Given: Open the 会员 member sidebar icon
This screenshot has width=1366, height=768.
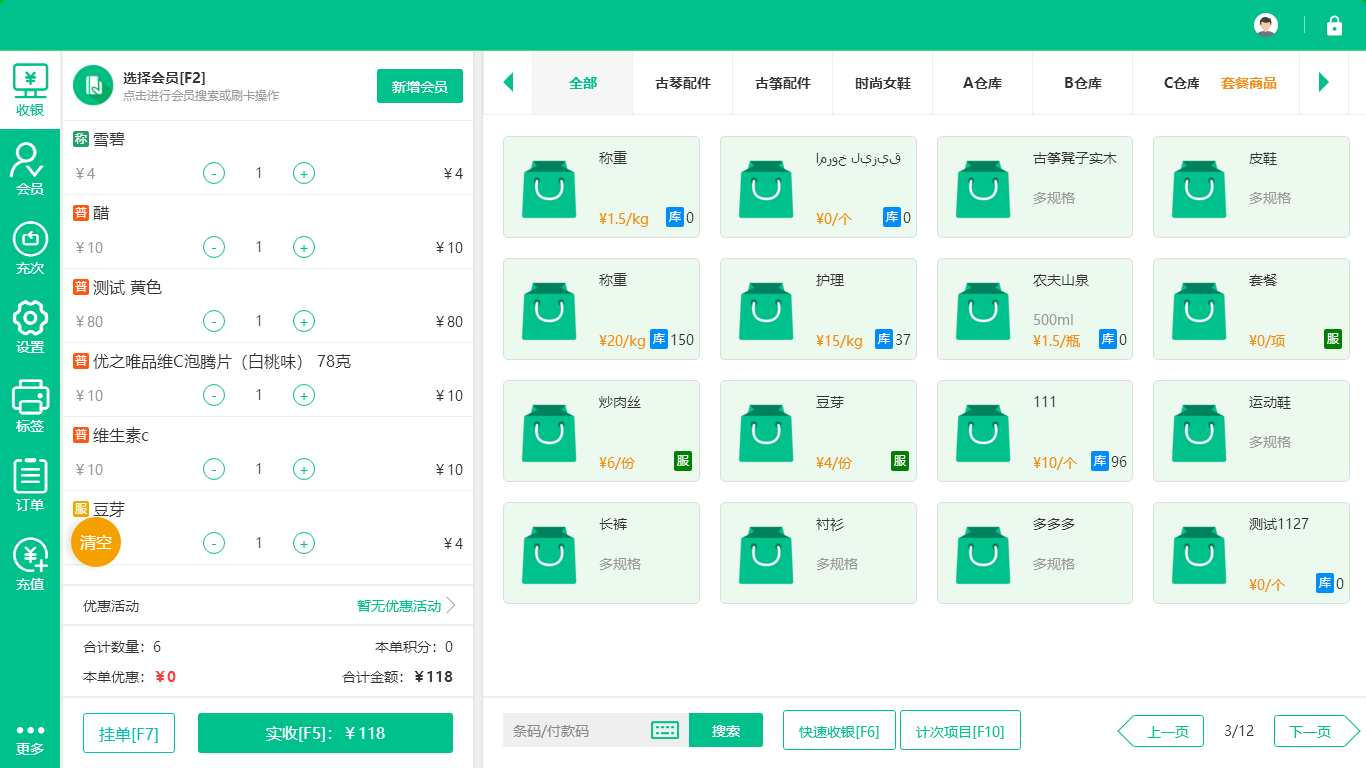Looking at the screenshot, I should (30, 168).
